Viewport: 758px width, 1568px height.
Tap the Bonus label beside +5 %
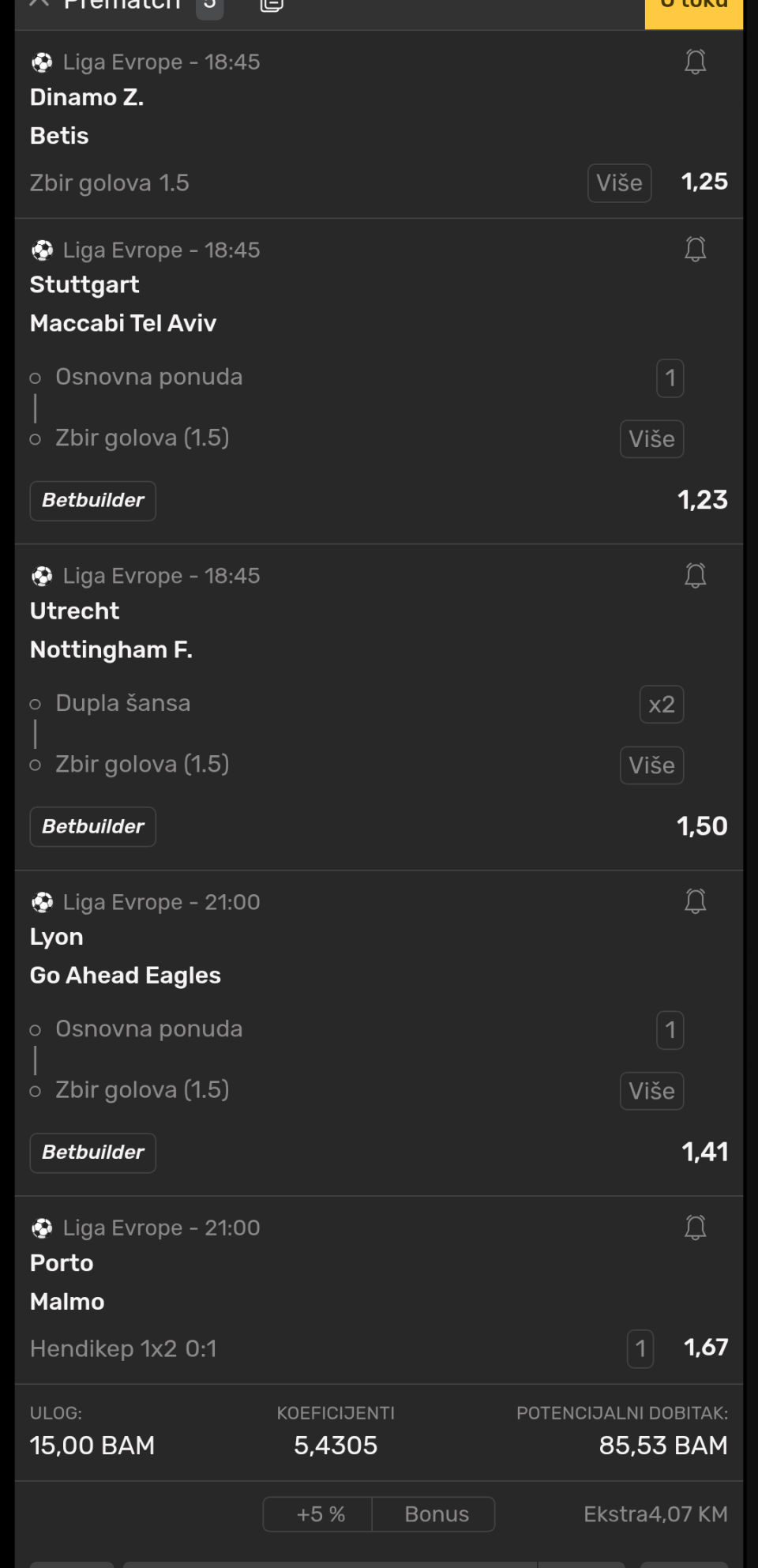pos(436,1514)
